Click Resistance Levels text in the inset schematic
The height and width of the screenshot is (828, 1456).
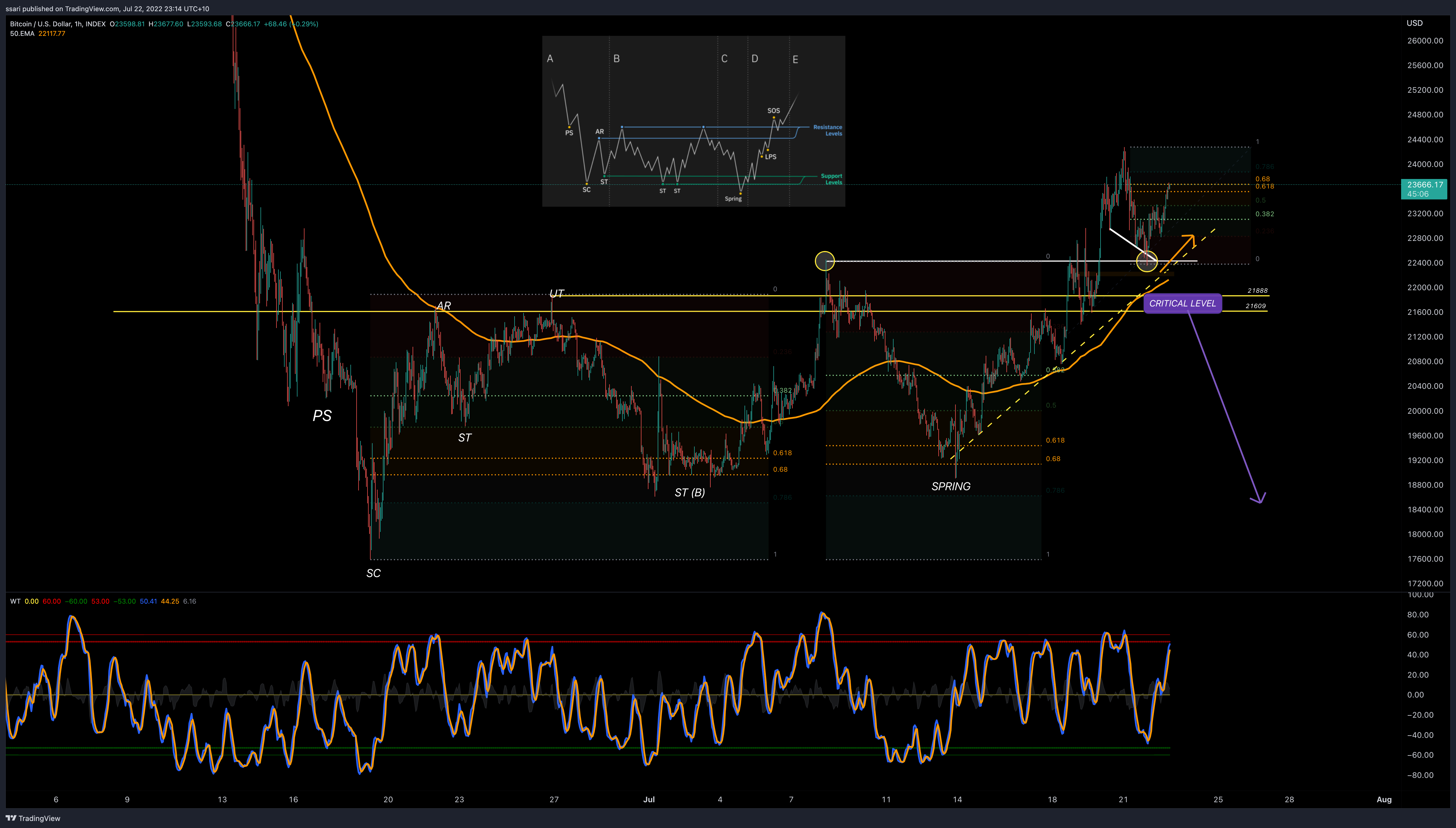pyautogui.click(x=828, y=130)
